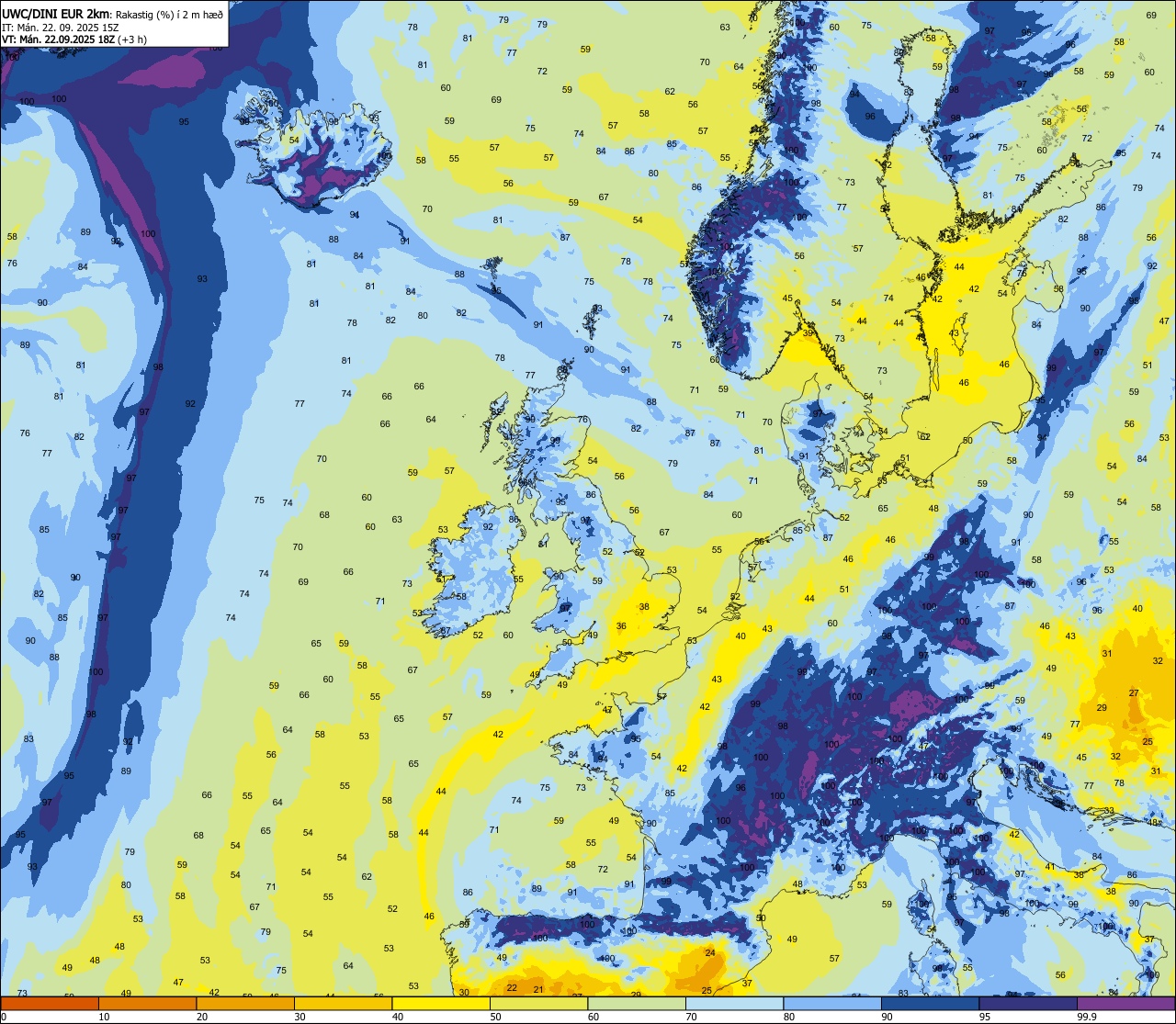This screenshot has width=1176, height=1024.
Task: Click the '95' label under the color bar
Action: (x=985, y=1017)
